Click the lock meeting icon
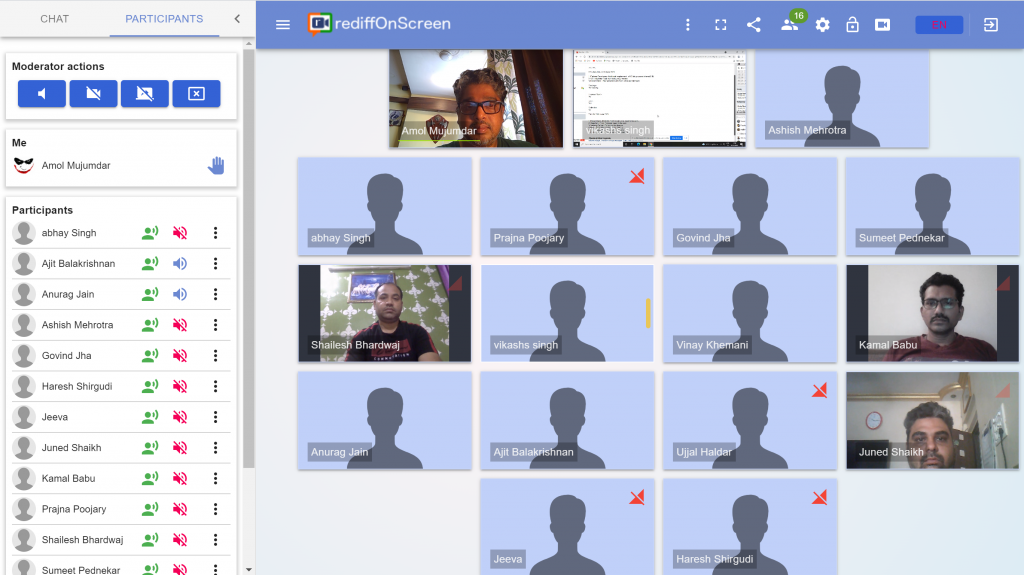The width and height of the screenshot is (1024, 575). (x=852, y=25)
